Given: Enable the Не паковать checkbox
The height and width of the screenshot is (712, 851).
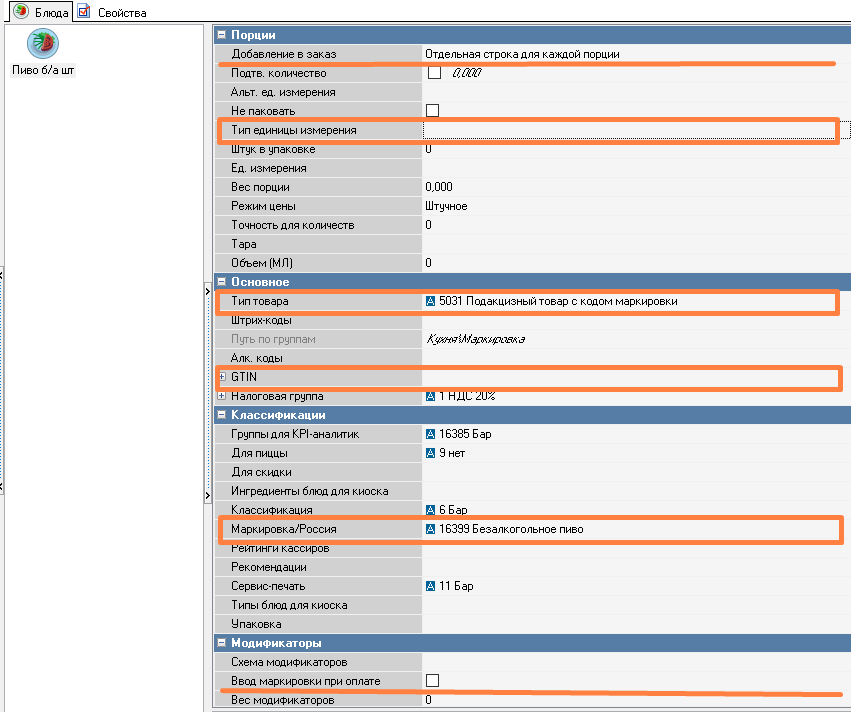Looking at the screenshot, I should (x=433, y=110).
